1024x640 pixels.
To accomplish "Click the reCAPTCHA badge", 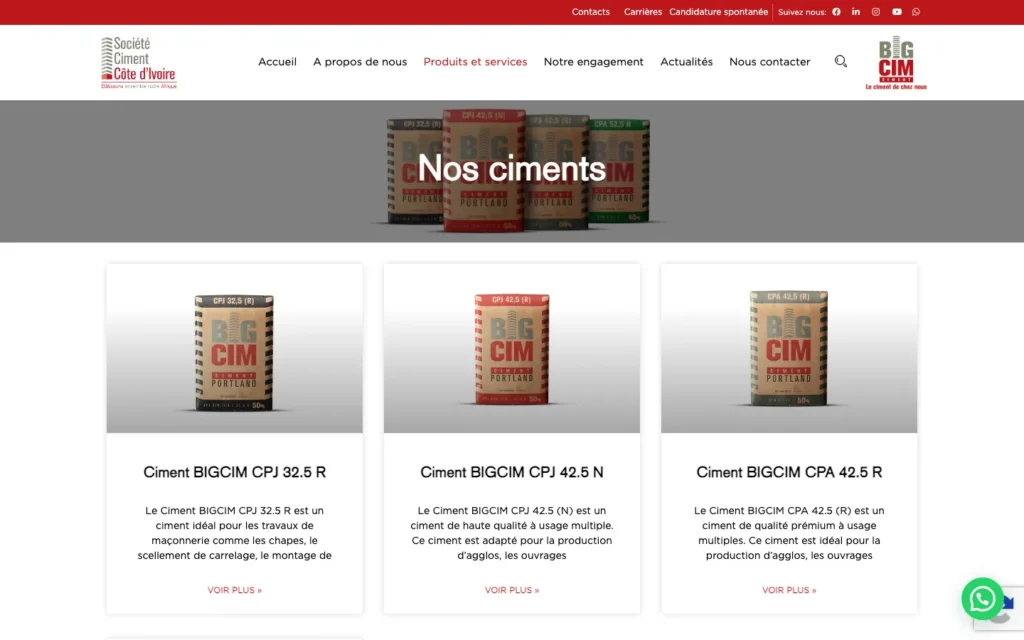I will click(1009, 609).
